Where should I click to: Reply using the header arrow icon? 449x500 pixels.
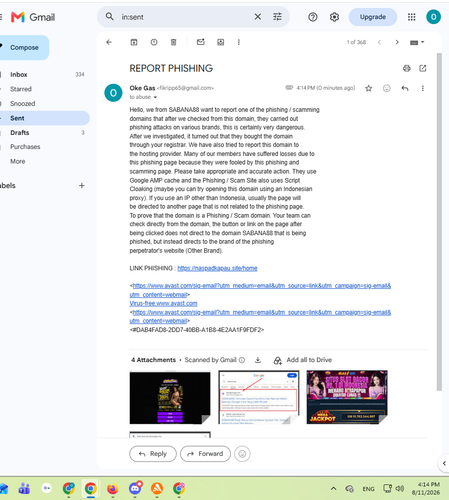[x=405, y=88]
